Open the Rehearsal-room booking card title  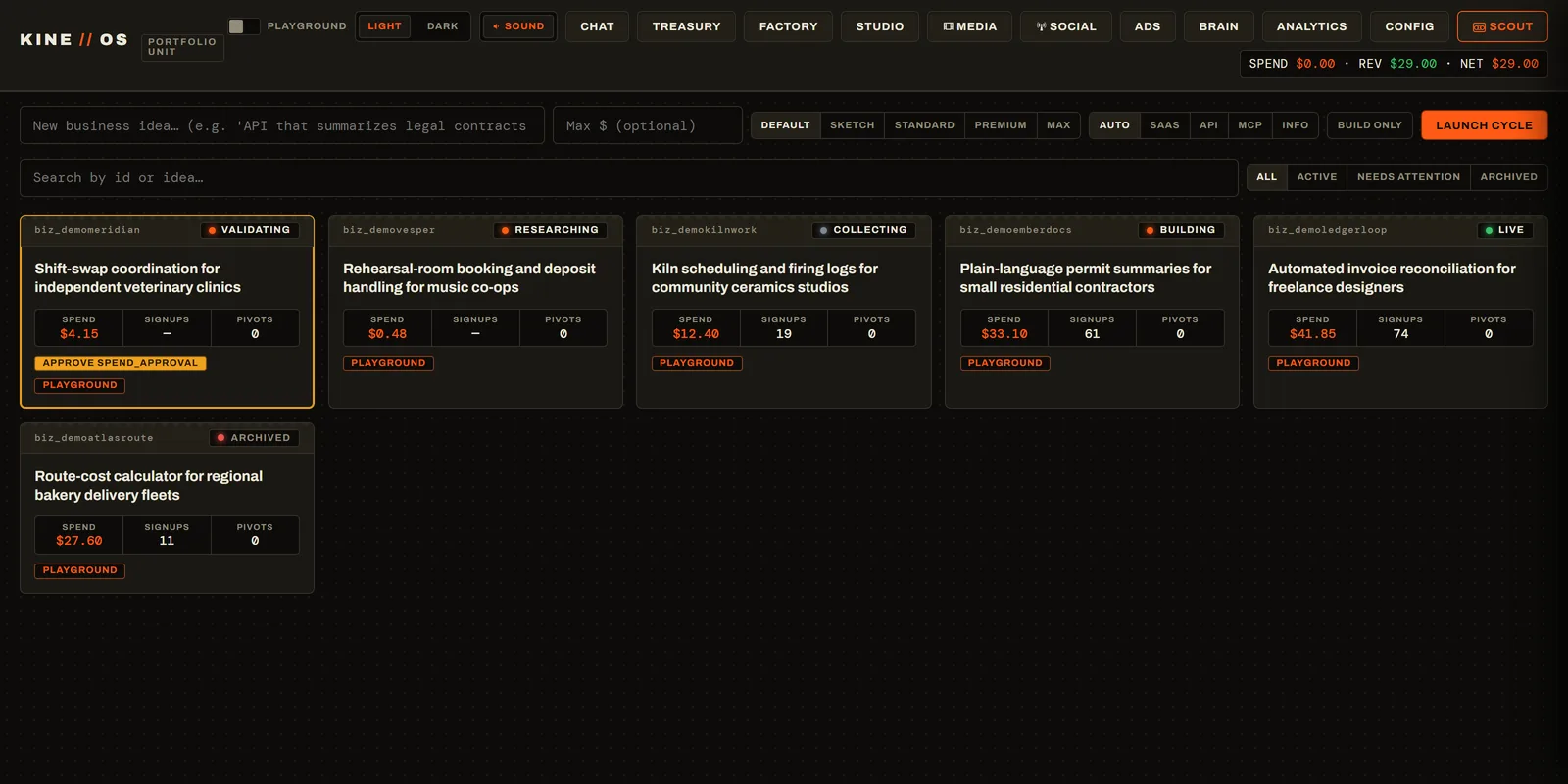469,277
